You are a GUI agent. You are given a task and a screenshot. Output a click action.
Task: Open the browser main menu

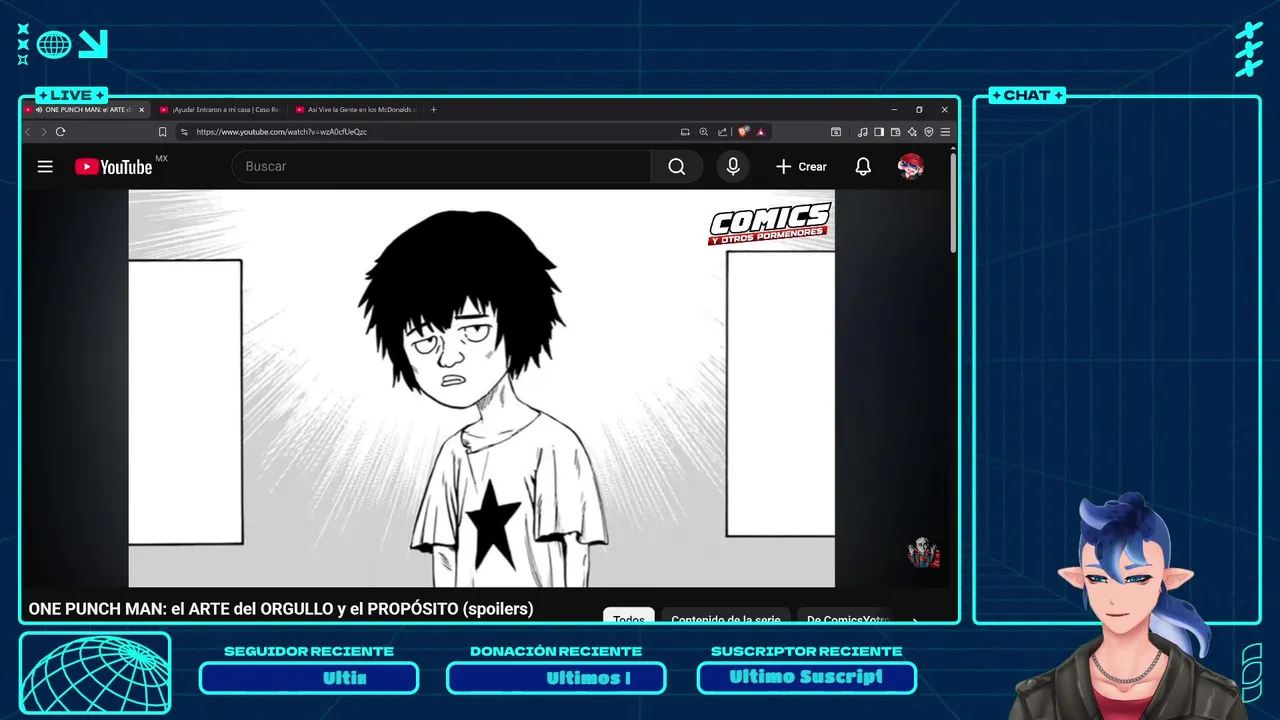point(945,132)
